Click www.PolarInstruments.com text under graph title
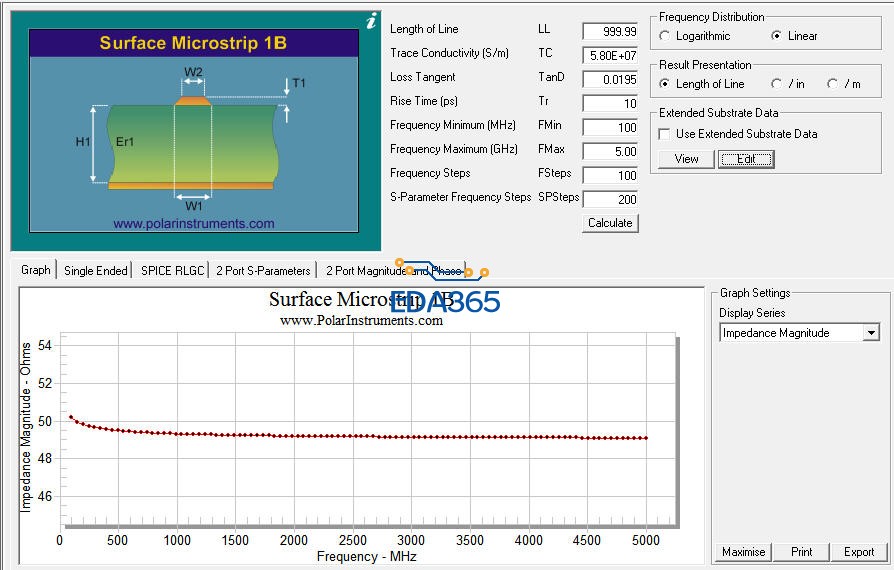 pyautogui.click(x=361, y=320)
